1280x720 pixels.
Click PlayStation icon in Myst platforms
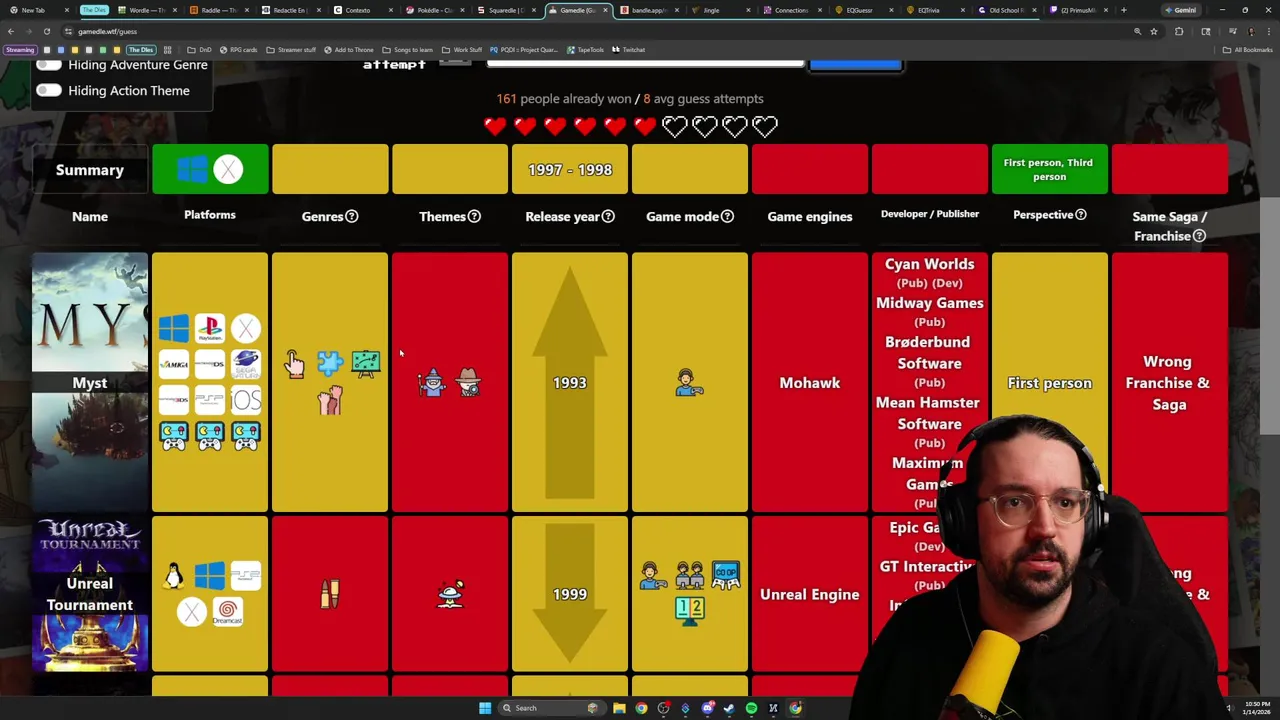click(210, 328)
